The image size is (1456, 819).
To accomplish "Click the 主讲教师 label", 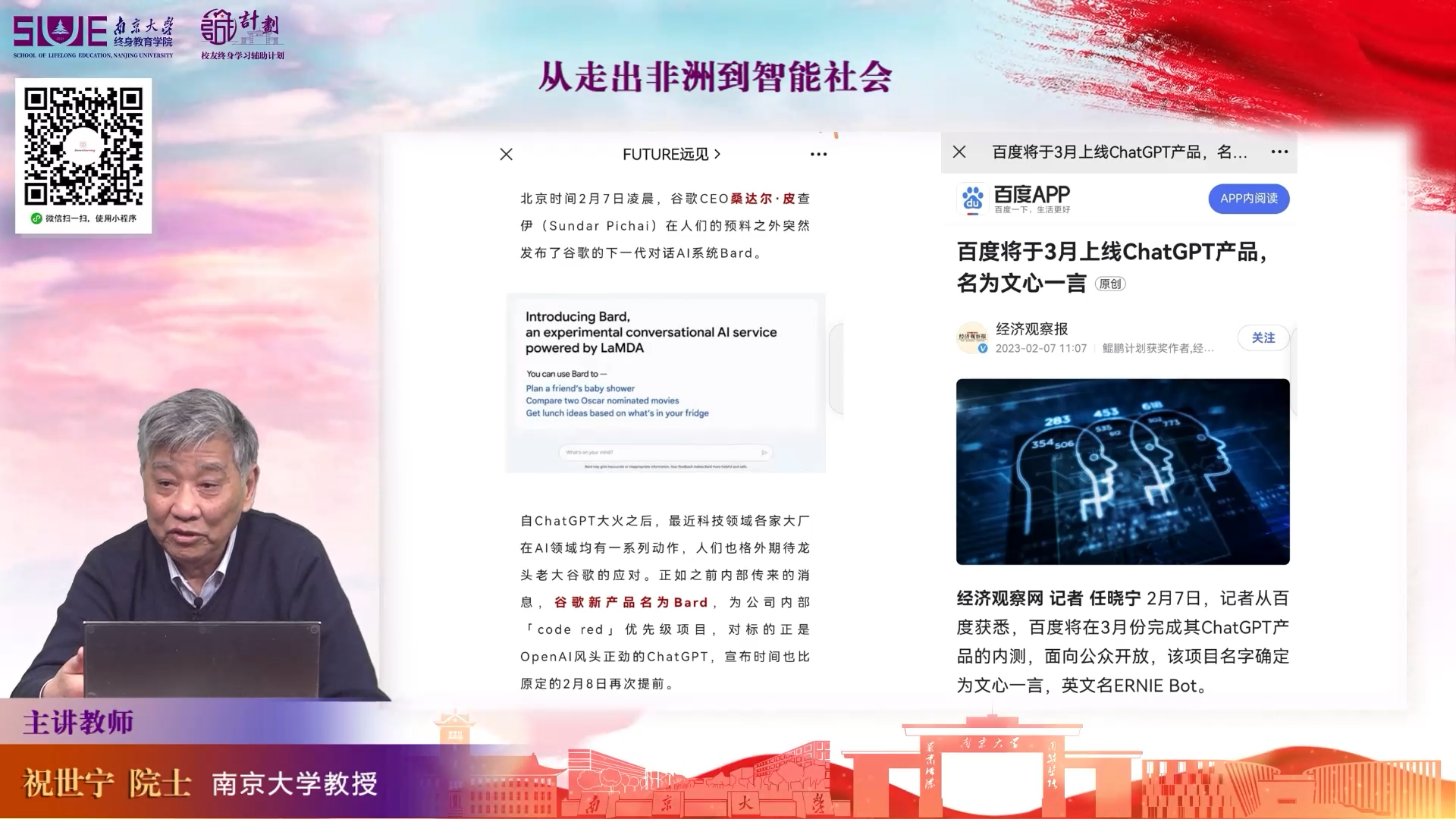I will [x=78, y=722].
